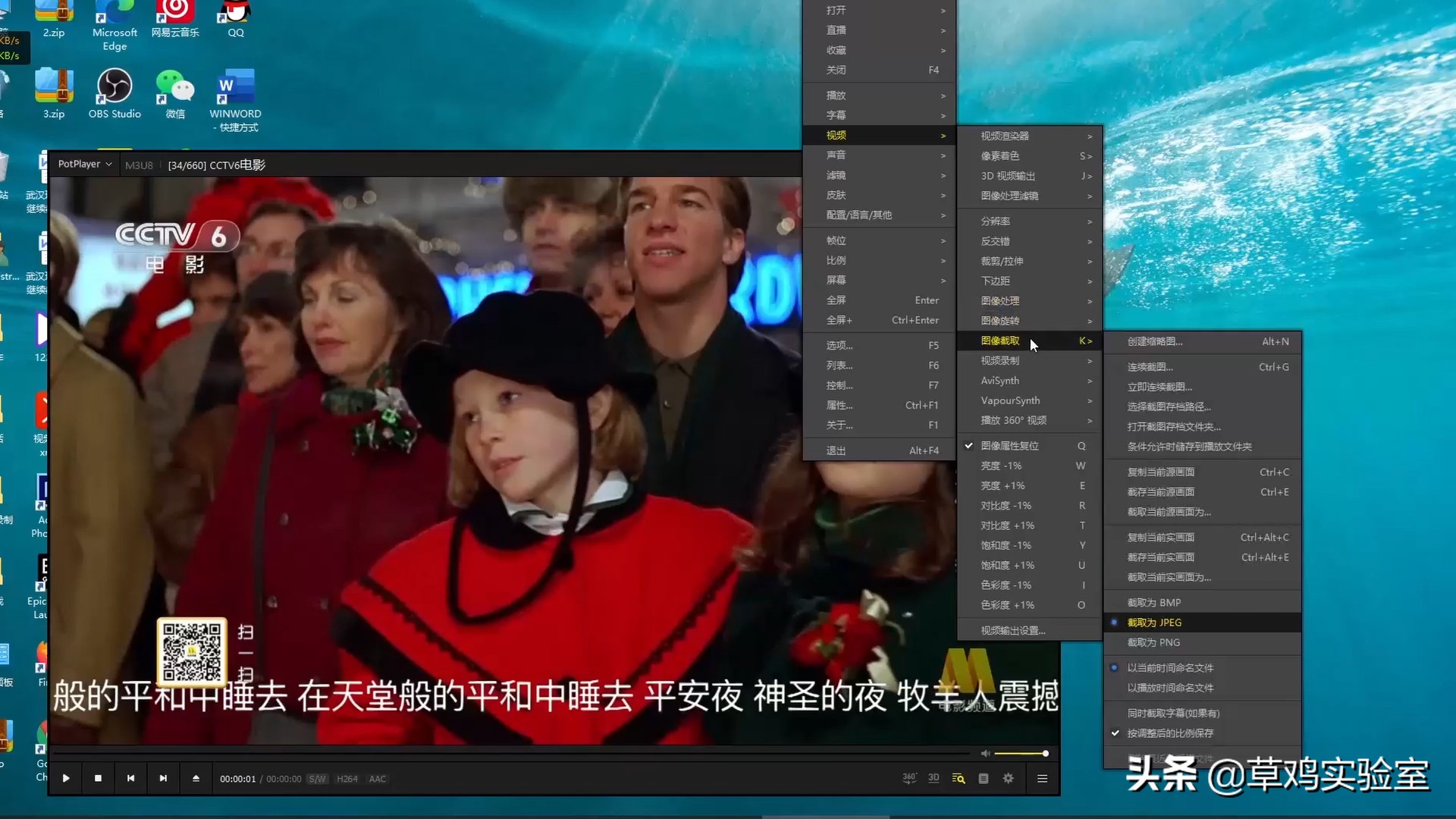
Task: Expand the 打开 submenu
Action: (x=880, y=10)
